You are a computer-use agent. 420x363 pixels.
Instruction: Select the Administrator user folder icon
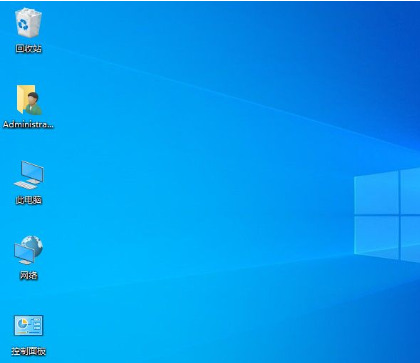[29, 100]
